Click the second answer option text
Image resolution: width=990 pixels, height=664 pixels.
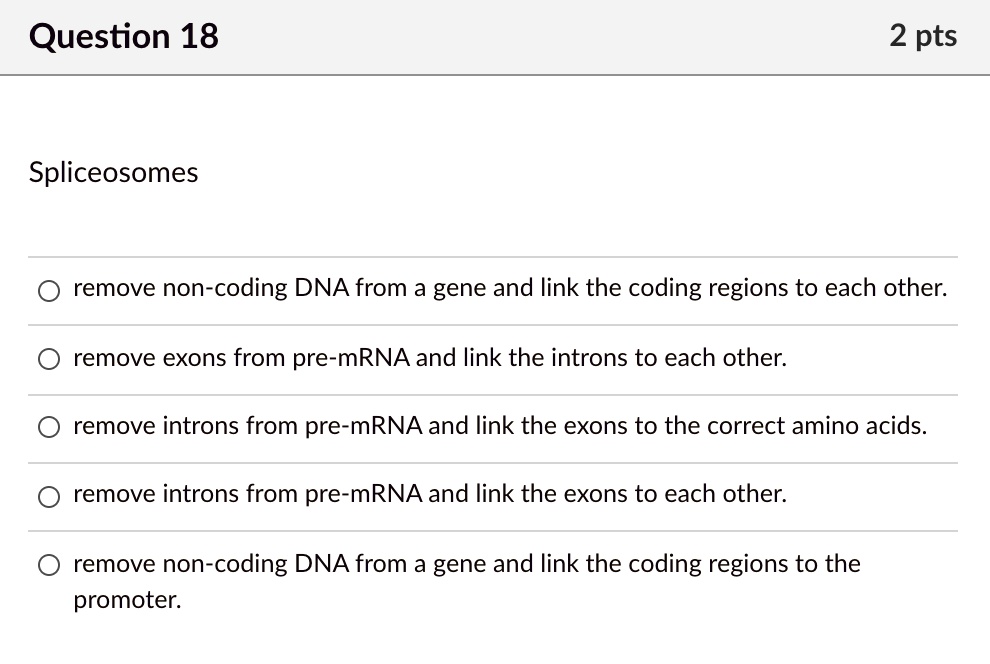(428, 358)
